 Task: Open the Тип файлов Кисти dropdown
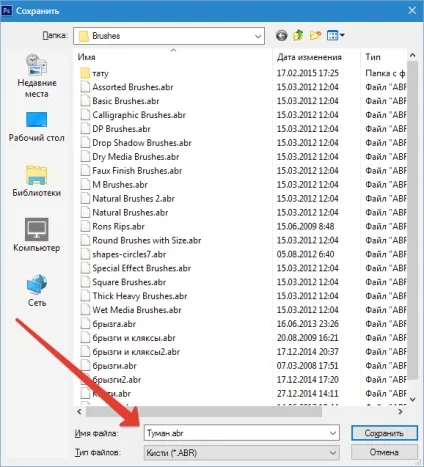pos(333,453)
